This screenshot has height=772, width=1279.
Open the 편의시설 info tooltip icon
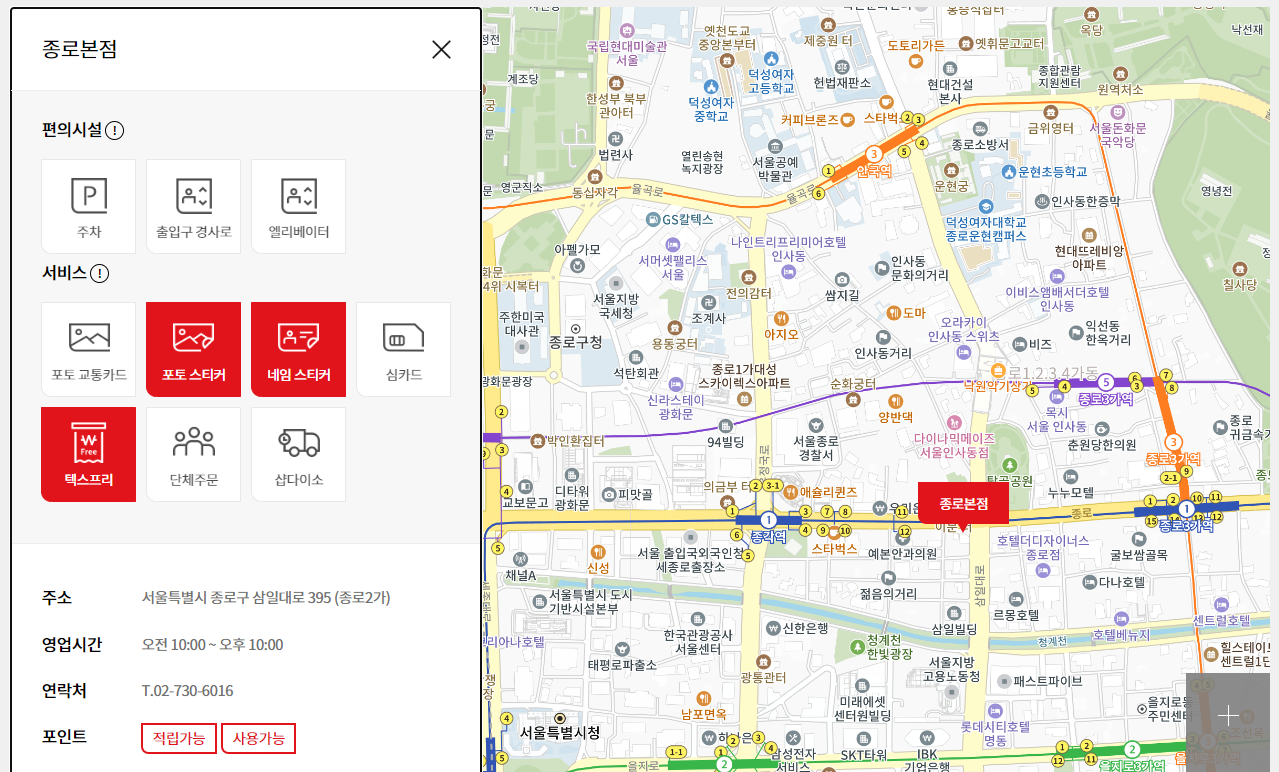point(115,130)
